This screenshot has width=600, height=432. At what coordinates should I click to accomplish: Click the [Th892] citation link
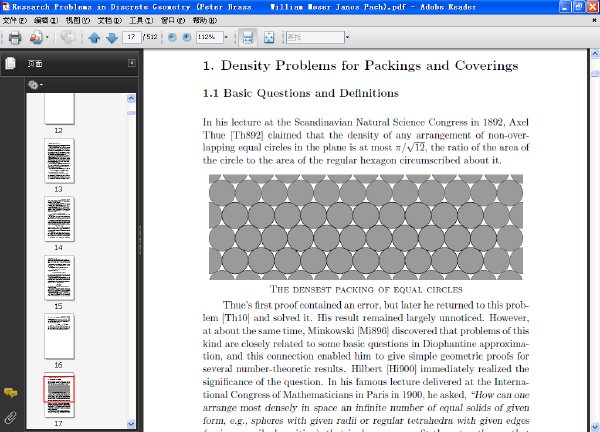coord(247,135)
